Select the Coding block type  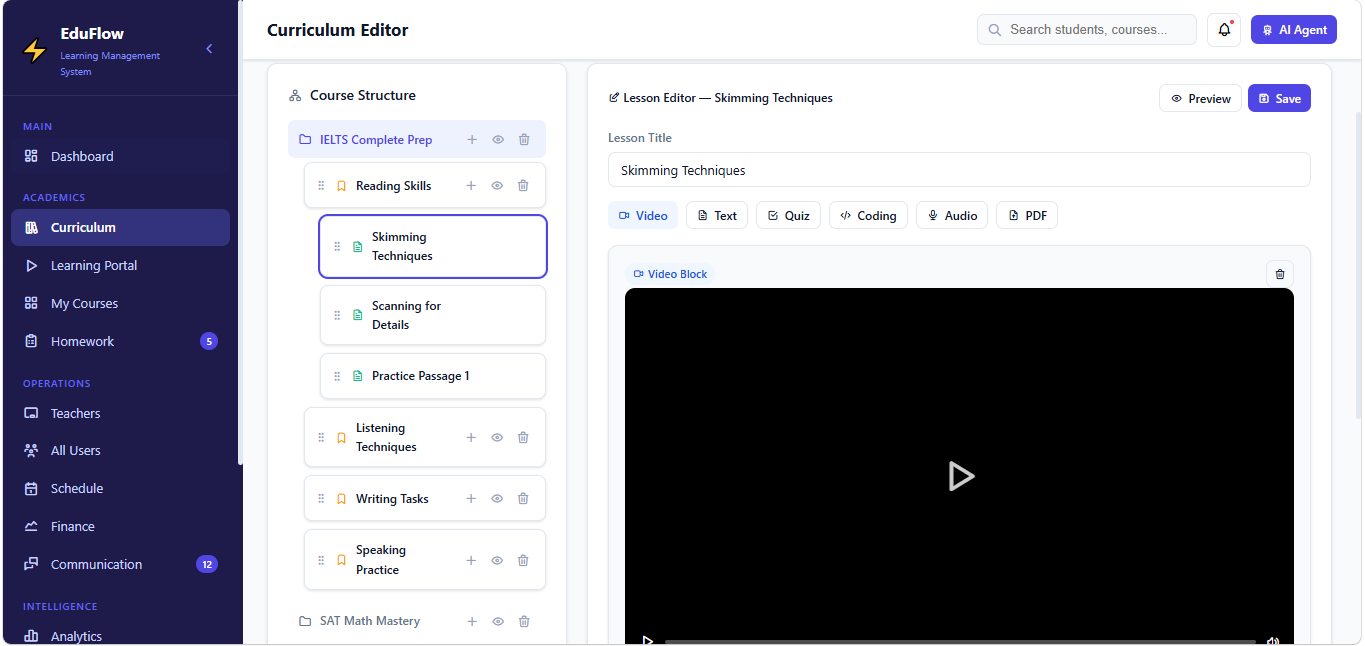[868, 215]
